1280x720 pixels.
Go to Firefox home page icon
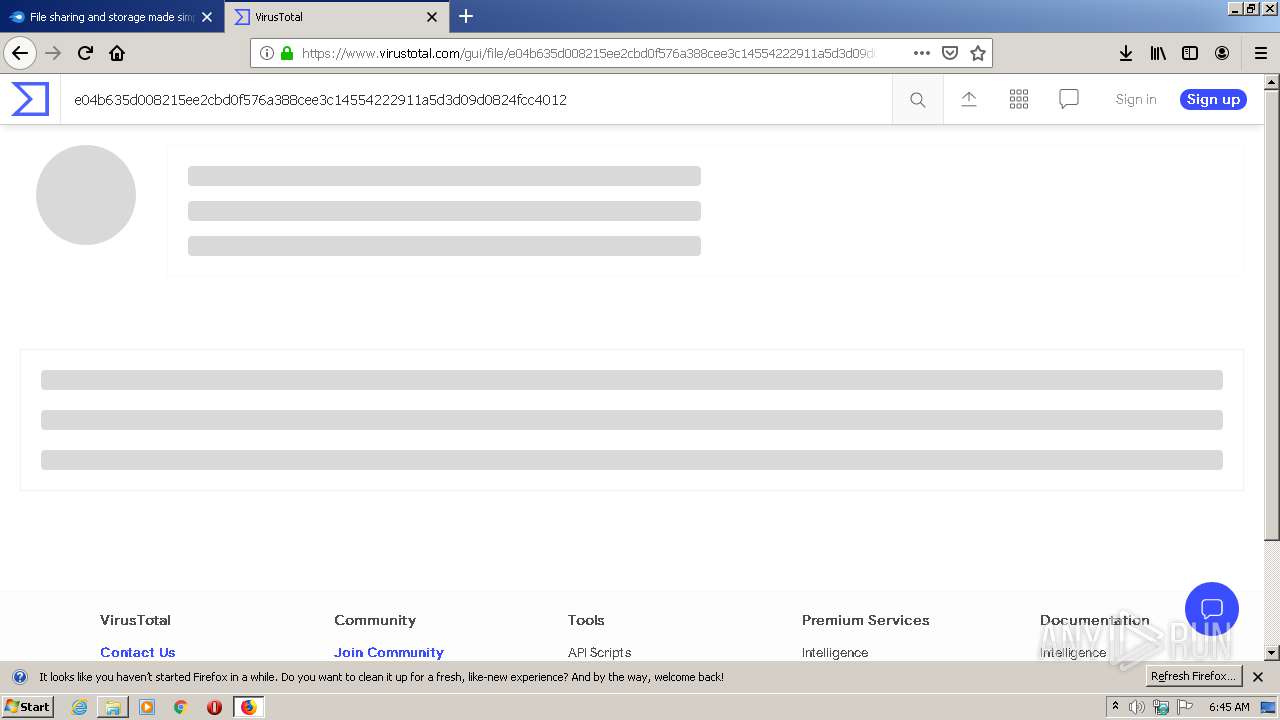coord(117,53)
